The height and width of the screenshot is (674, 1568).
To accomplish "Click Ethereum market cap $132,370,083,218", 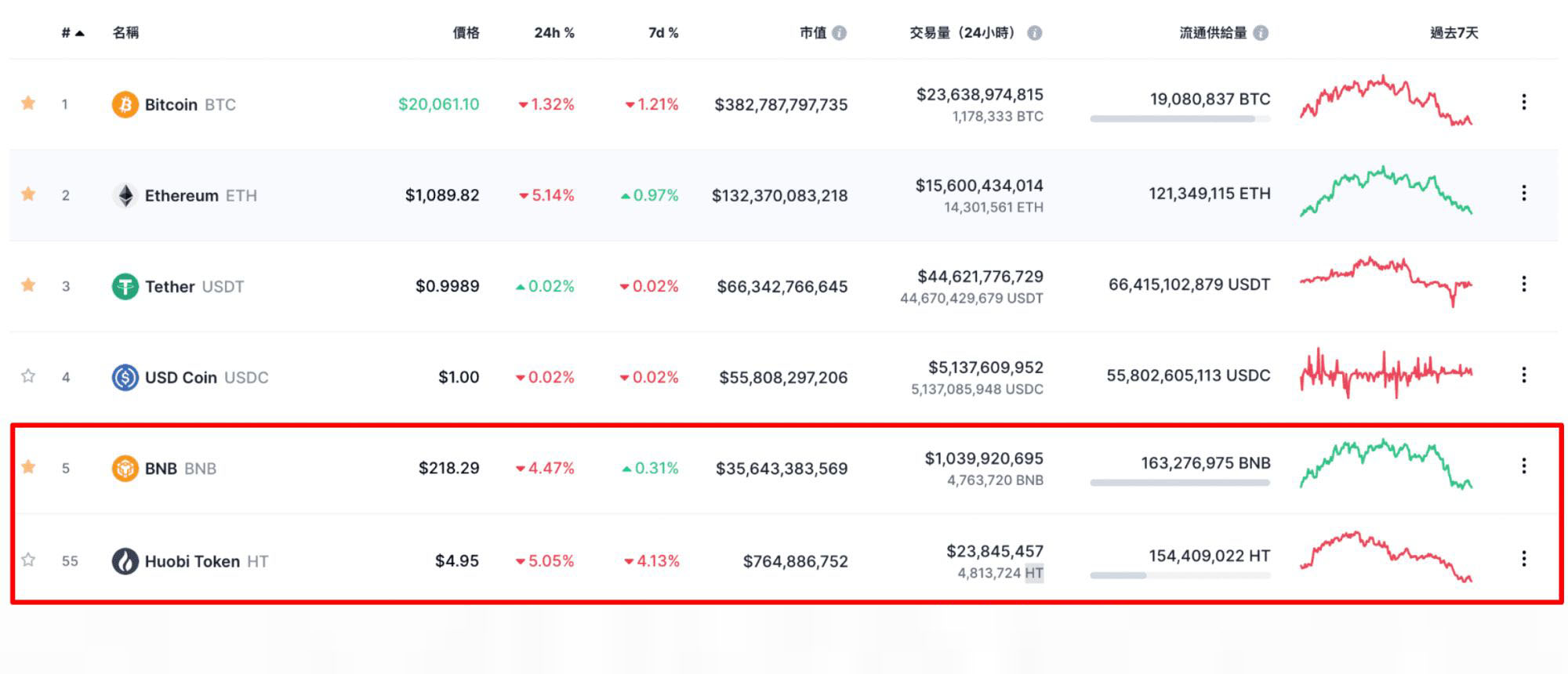I will click(x=779, y=195).
